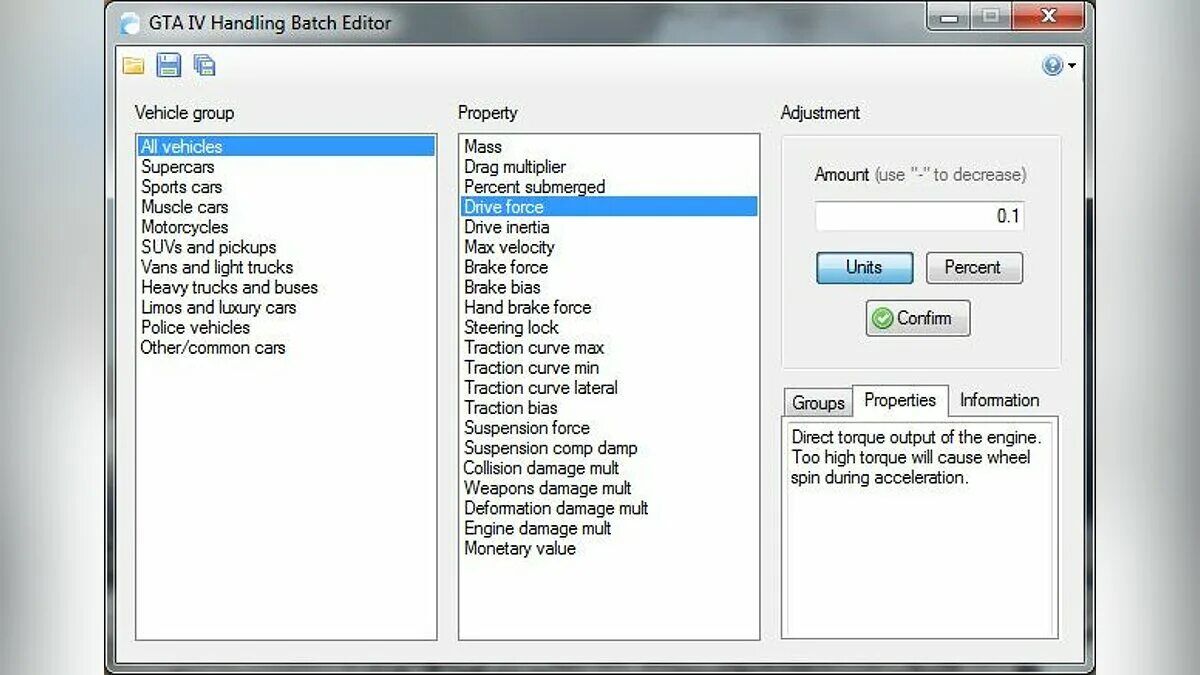1200x675 pixels.
Task: Select the Drive inertia property
Action: 609,227
